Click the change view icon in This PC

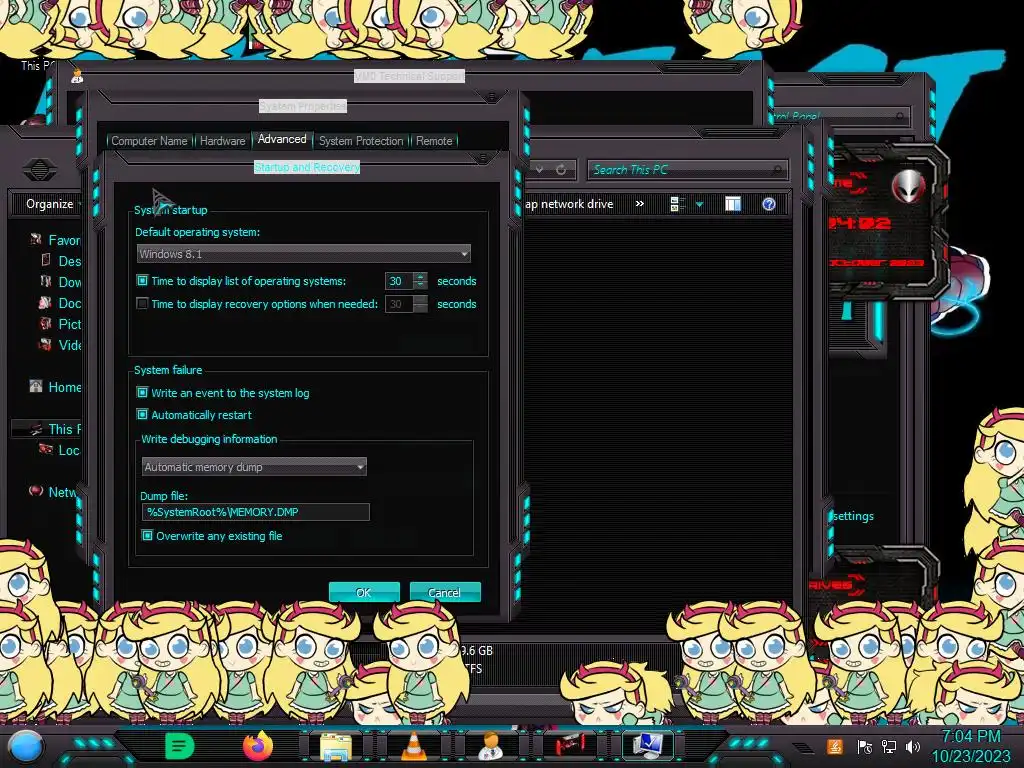pyautogui.click(x=677, y=204)
